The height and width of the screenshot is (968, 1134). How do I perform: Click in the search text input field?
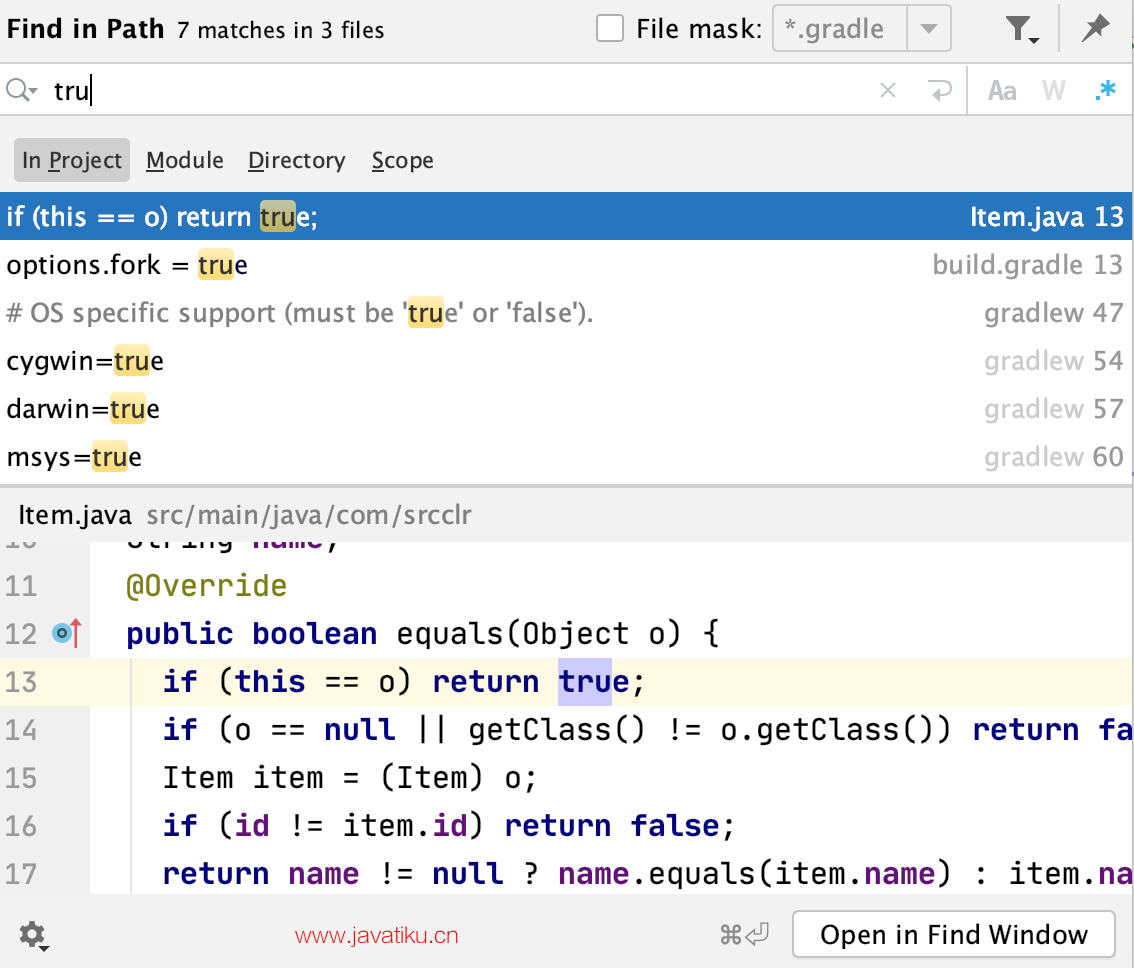click(x=450, y=91)
